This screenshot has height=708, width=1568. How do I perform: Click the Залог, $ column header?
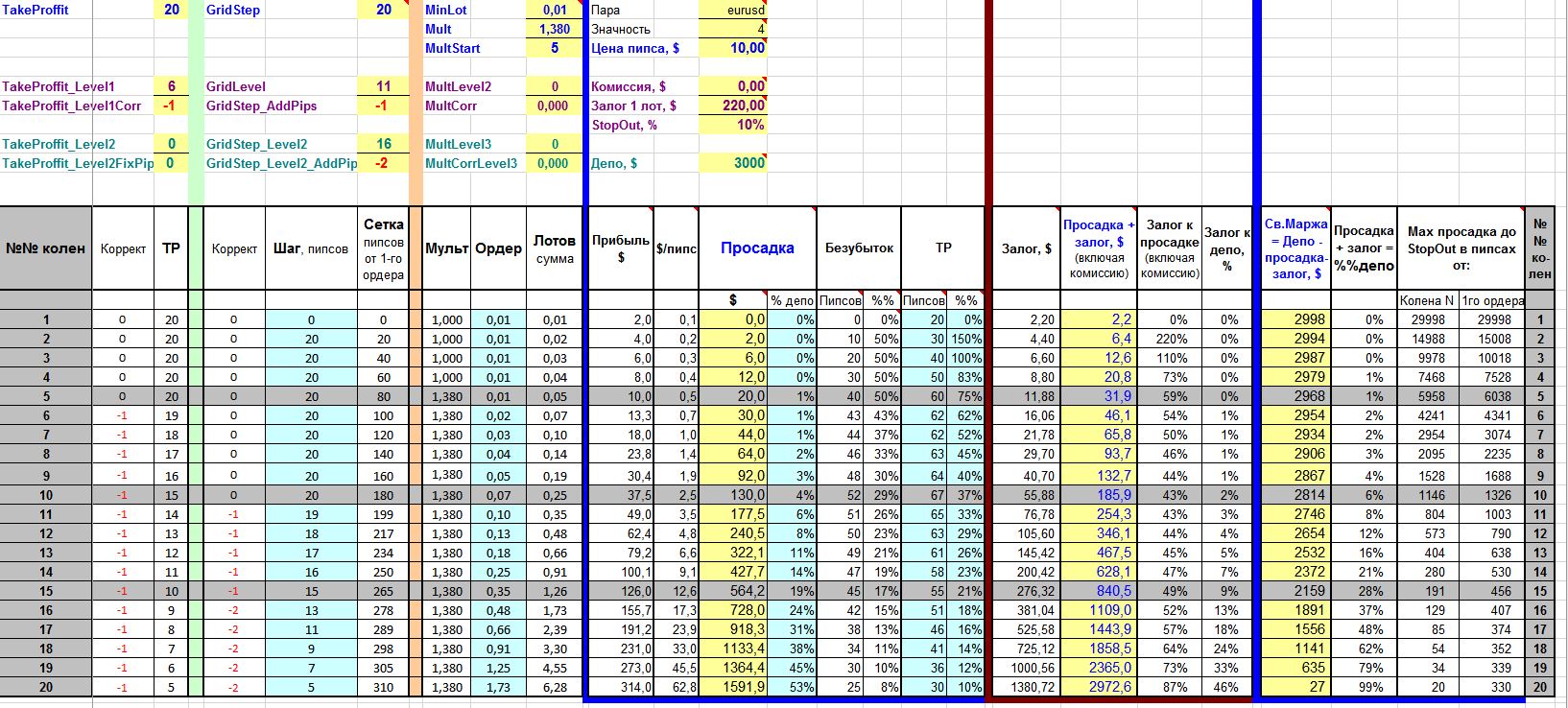pos(1027,248)
